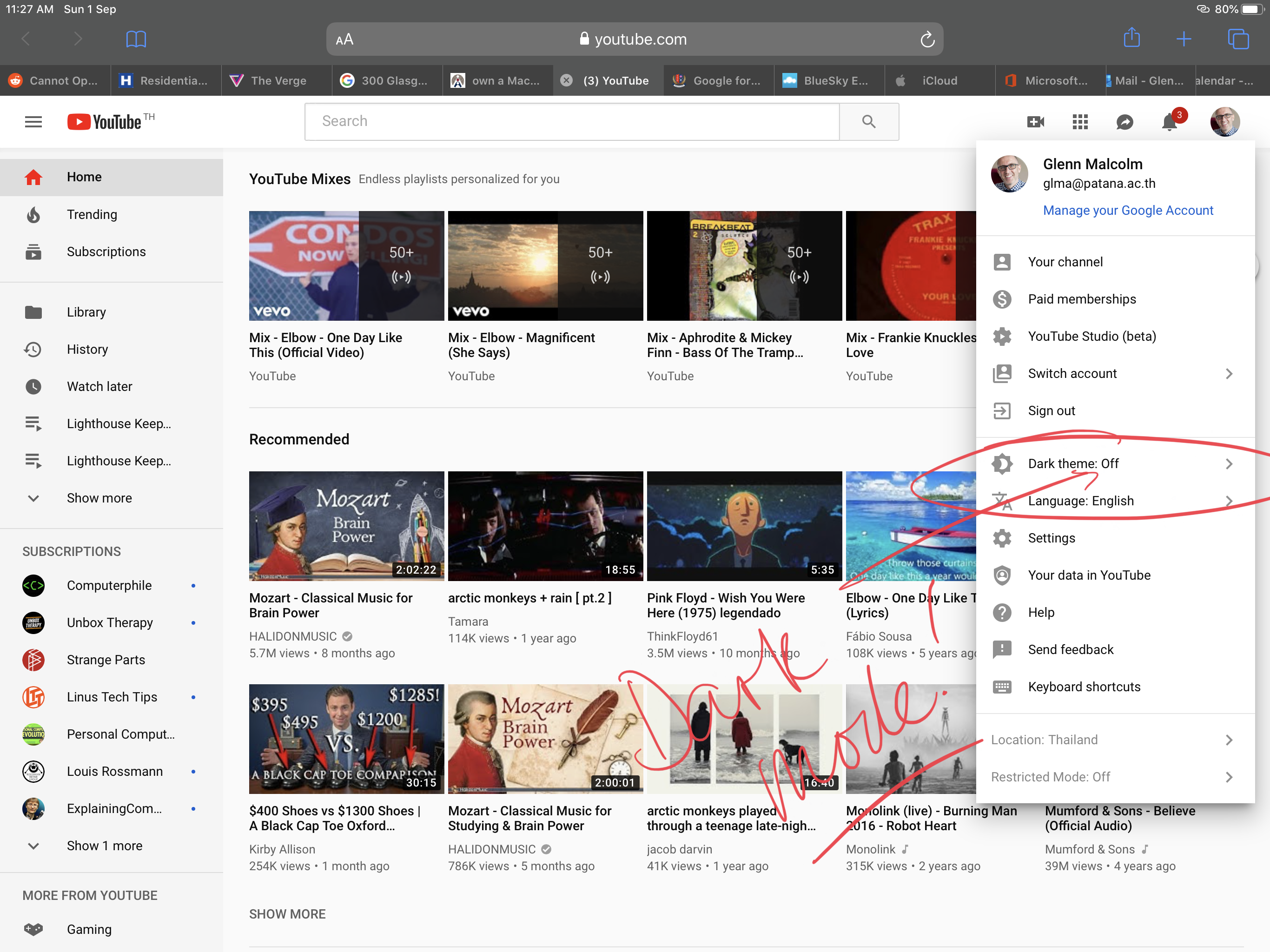
Task: Open YouTube Studio (beta)
Action: tap(1115, 337)
